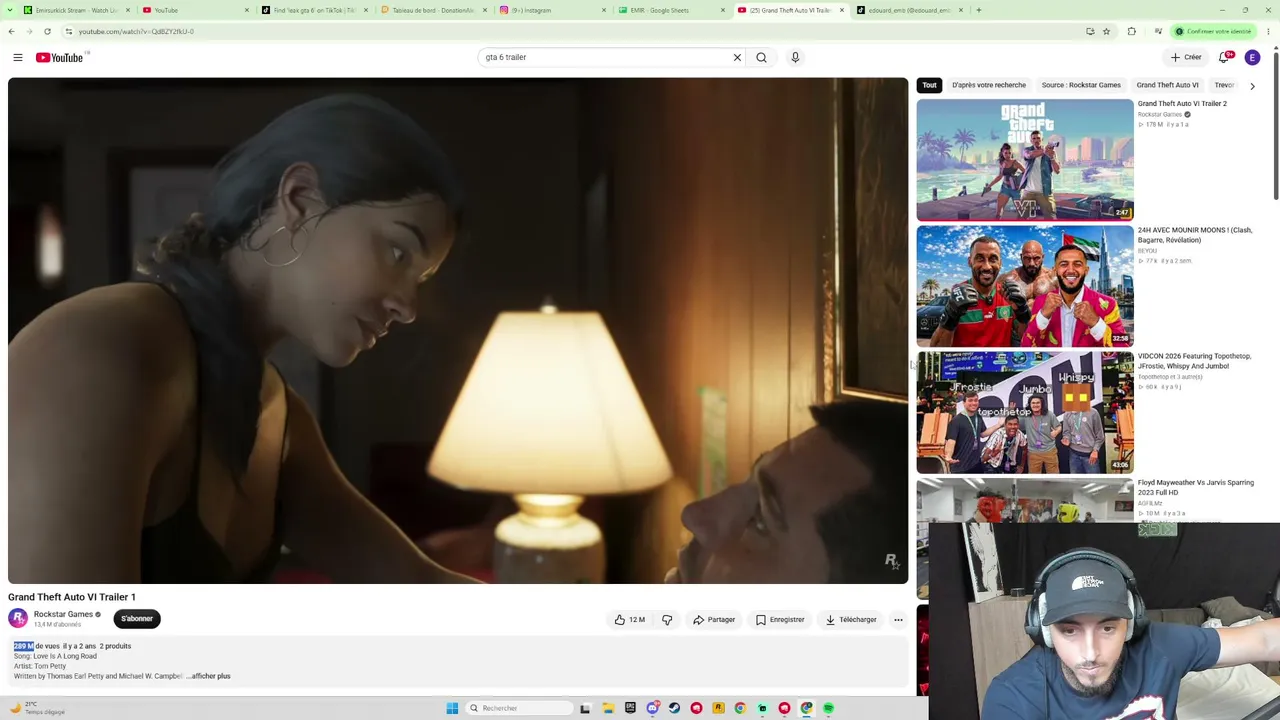Click the Partager share button

[714, 619]
